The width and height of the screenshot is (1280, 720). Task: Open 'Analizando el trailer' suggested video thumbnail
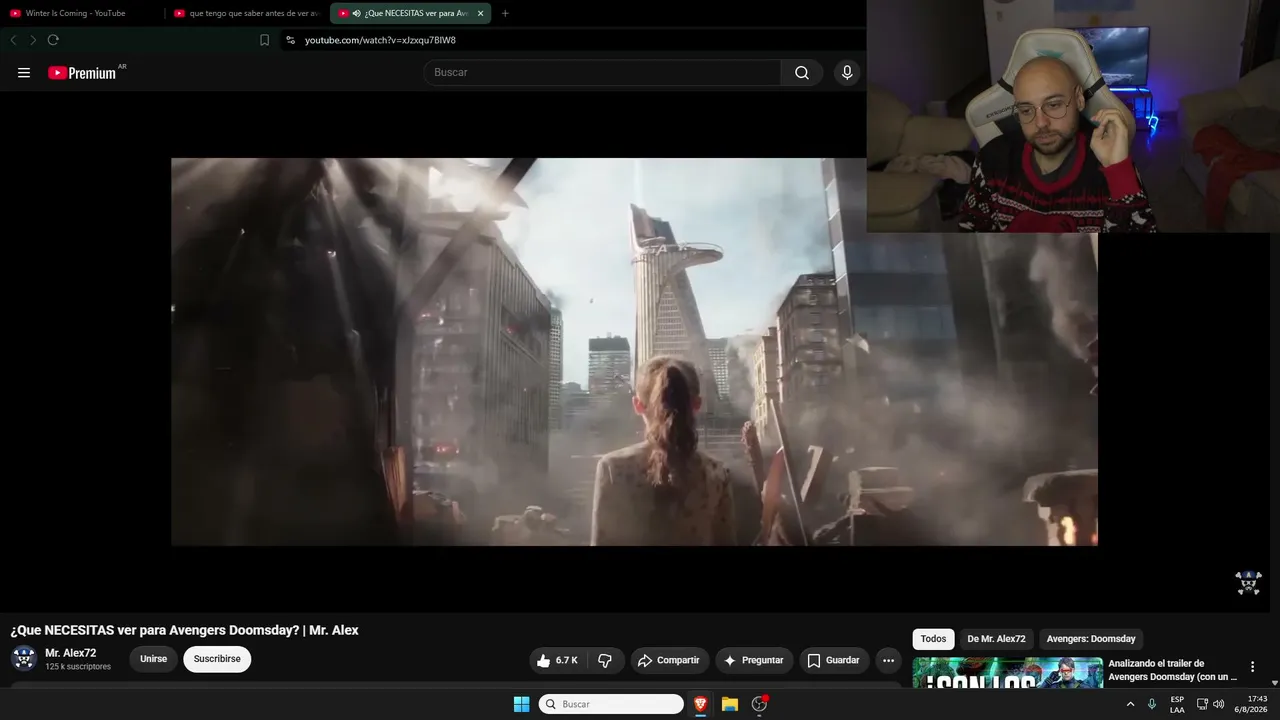pos(1007,673)
